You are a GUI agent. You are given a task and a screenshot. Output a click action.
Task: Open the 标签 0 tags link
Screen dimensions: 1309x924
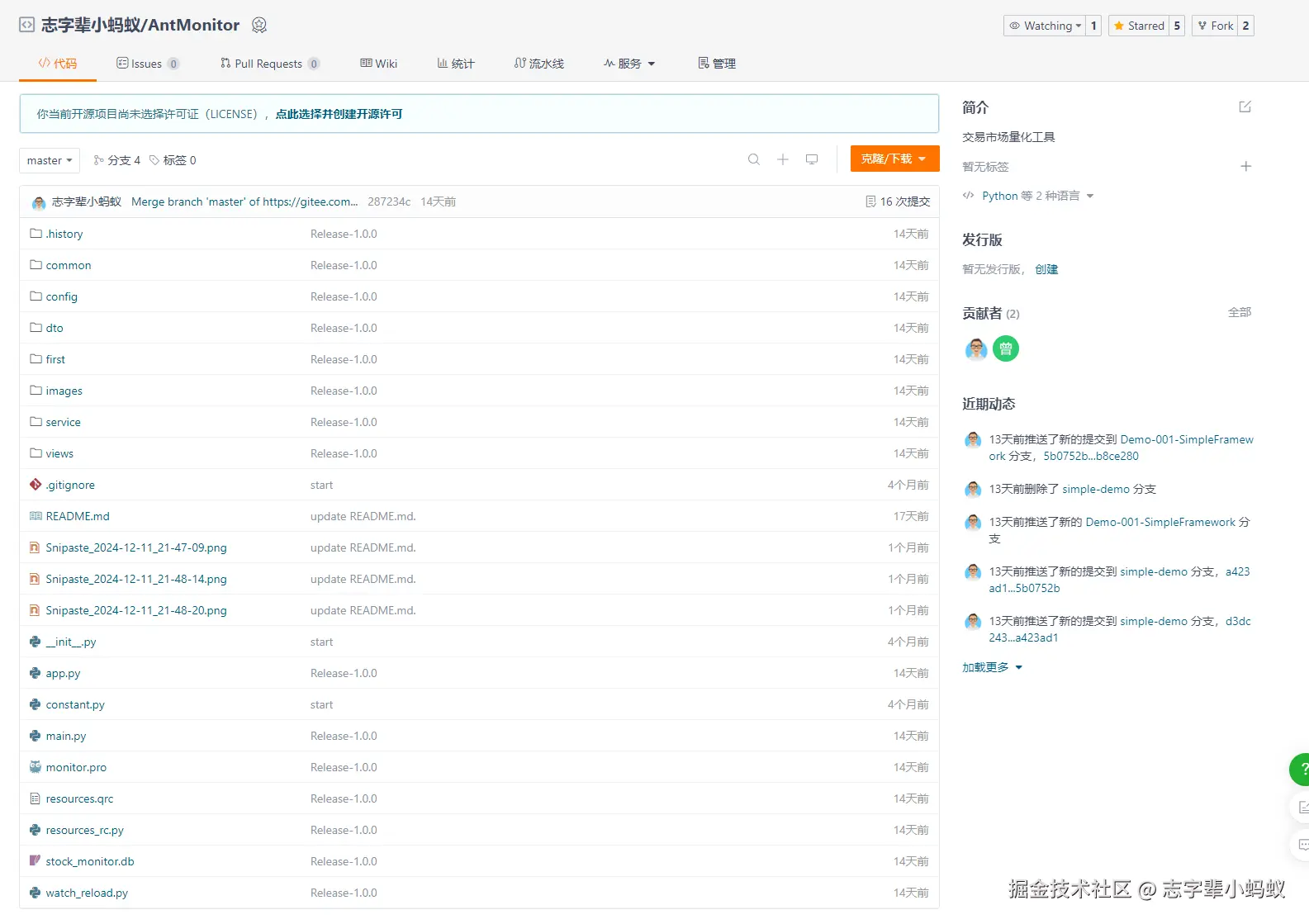point(173,160)
